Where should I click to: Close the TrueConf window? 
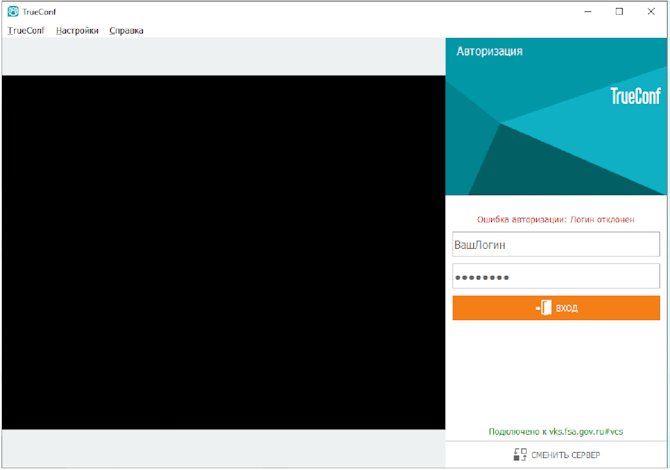click(651, 12)
